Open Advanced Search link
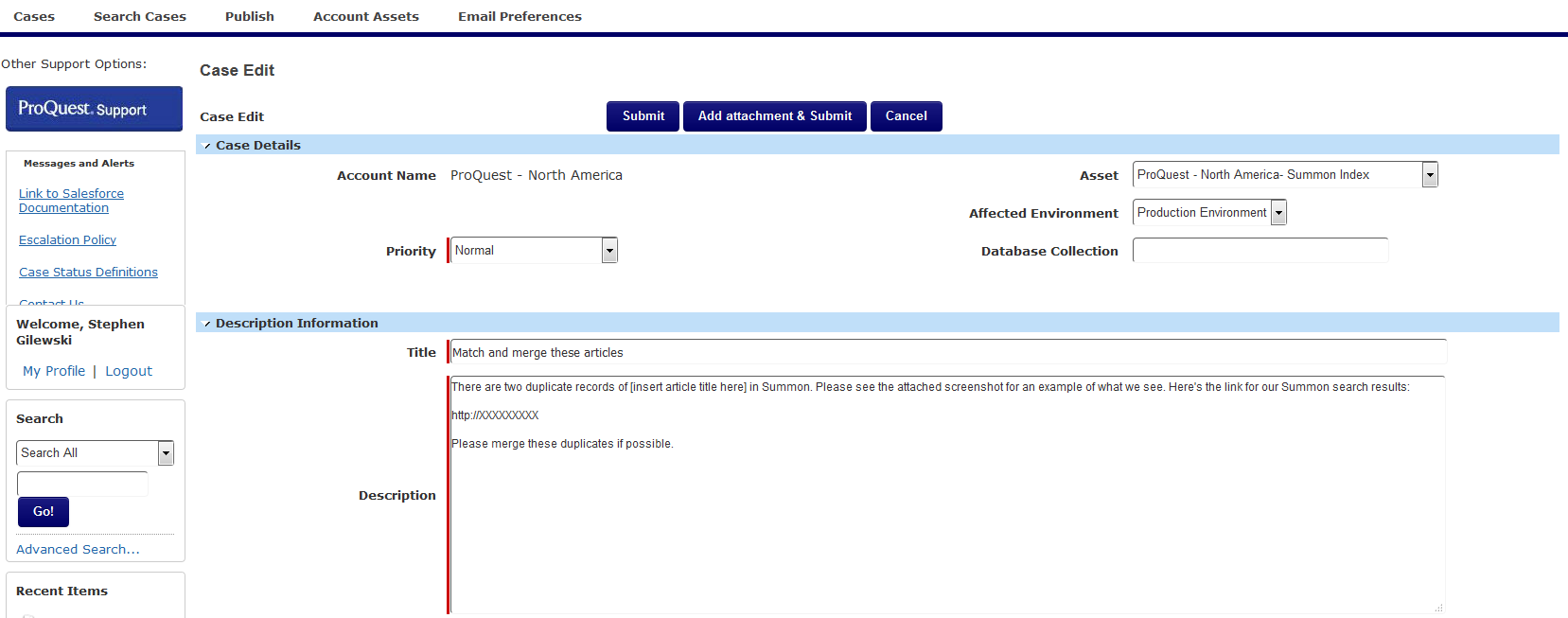The width and height of the screenshot is (1568, 618). [x=78, y=549]
